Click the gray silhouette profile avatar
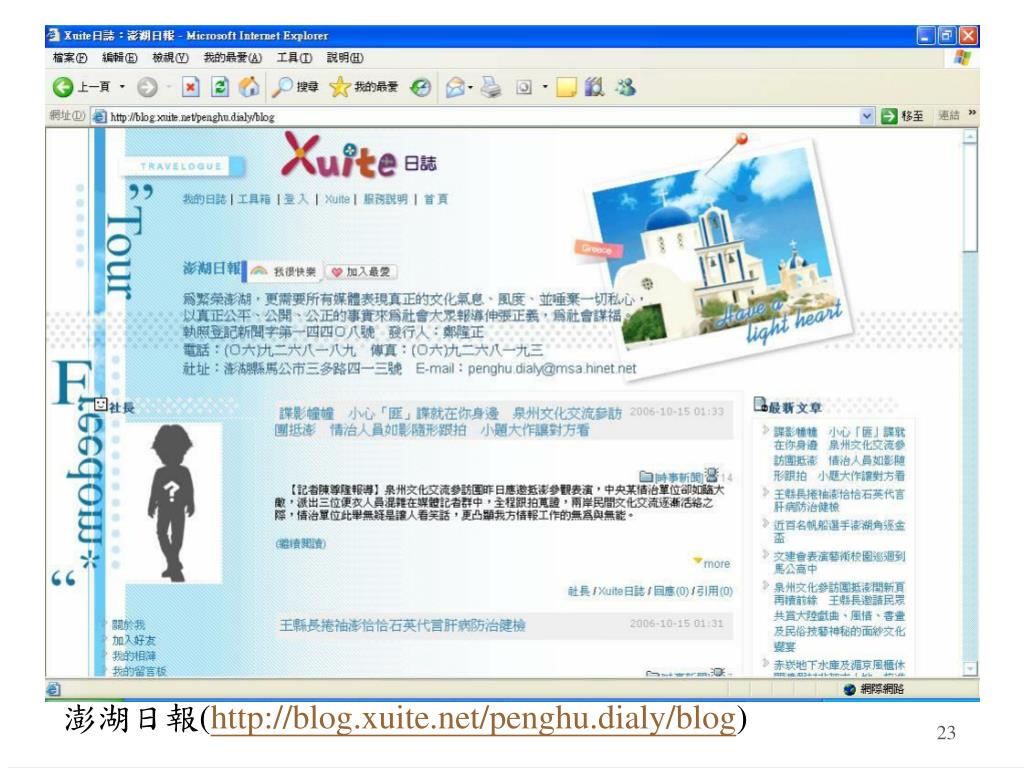The width and height of the screenshot is (1024, 768). click(x=172, y=503)
